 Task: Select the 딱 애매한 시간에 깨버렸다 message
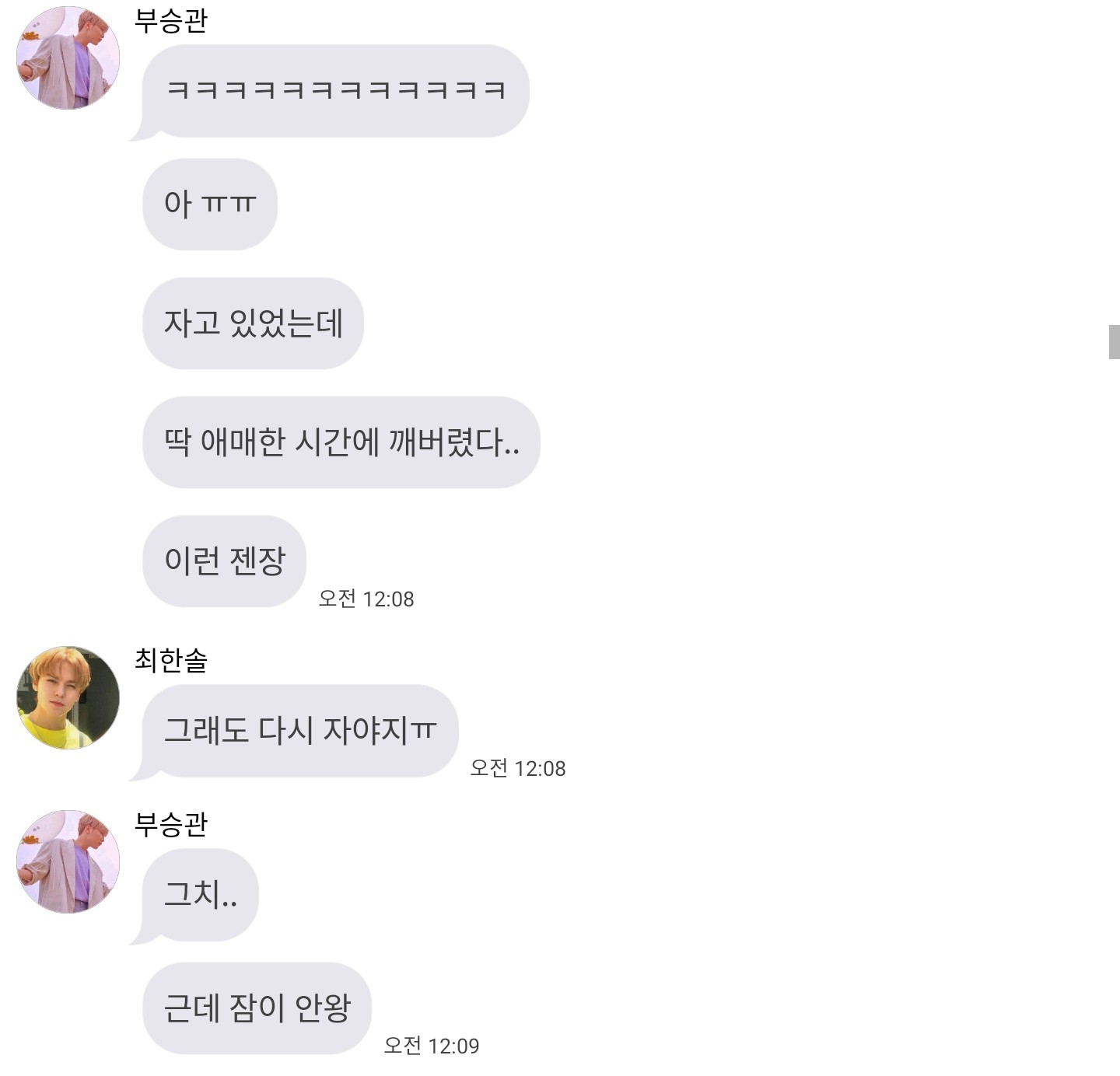(x=341, y=442)
